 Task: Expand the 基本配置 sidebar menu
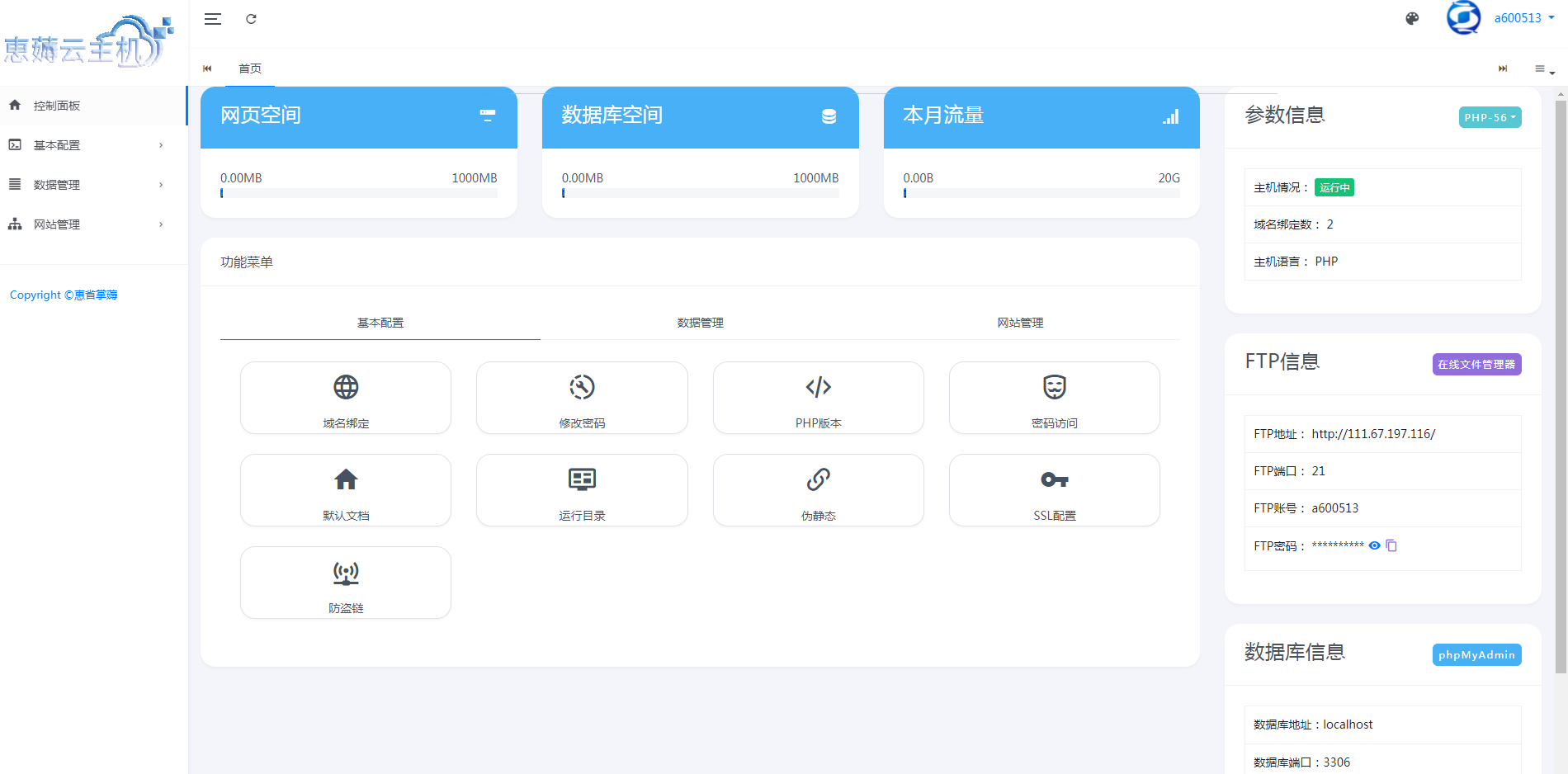click(x=87, y=145)
